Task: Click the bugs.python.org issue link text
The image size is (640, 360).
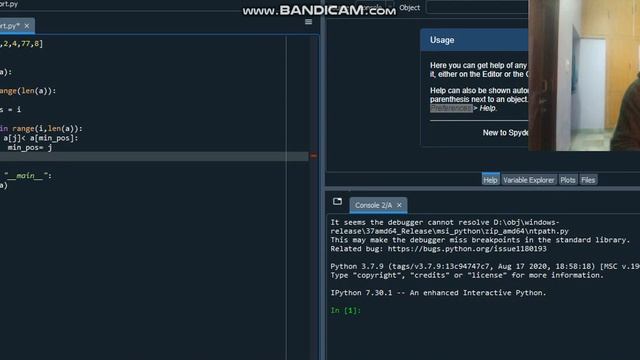Action: tap(467, 249)
